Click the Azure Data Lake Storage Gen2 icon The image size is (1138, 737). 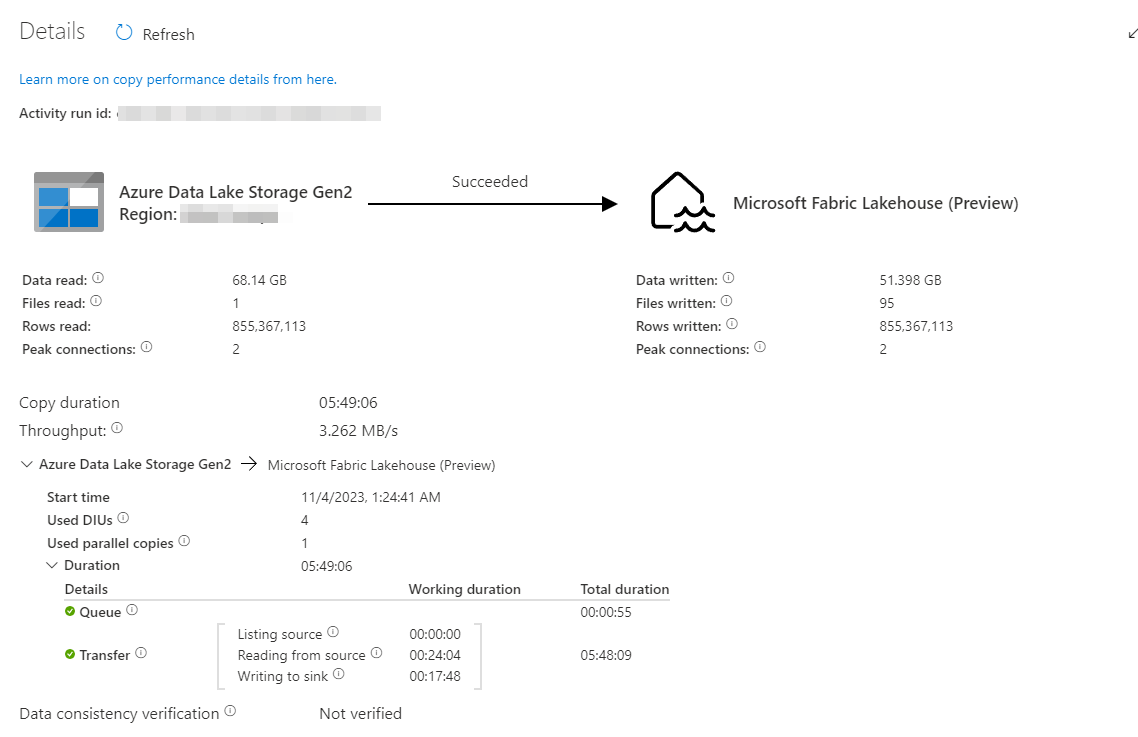(69, 202)
